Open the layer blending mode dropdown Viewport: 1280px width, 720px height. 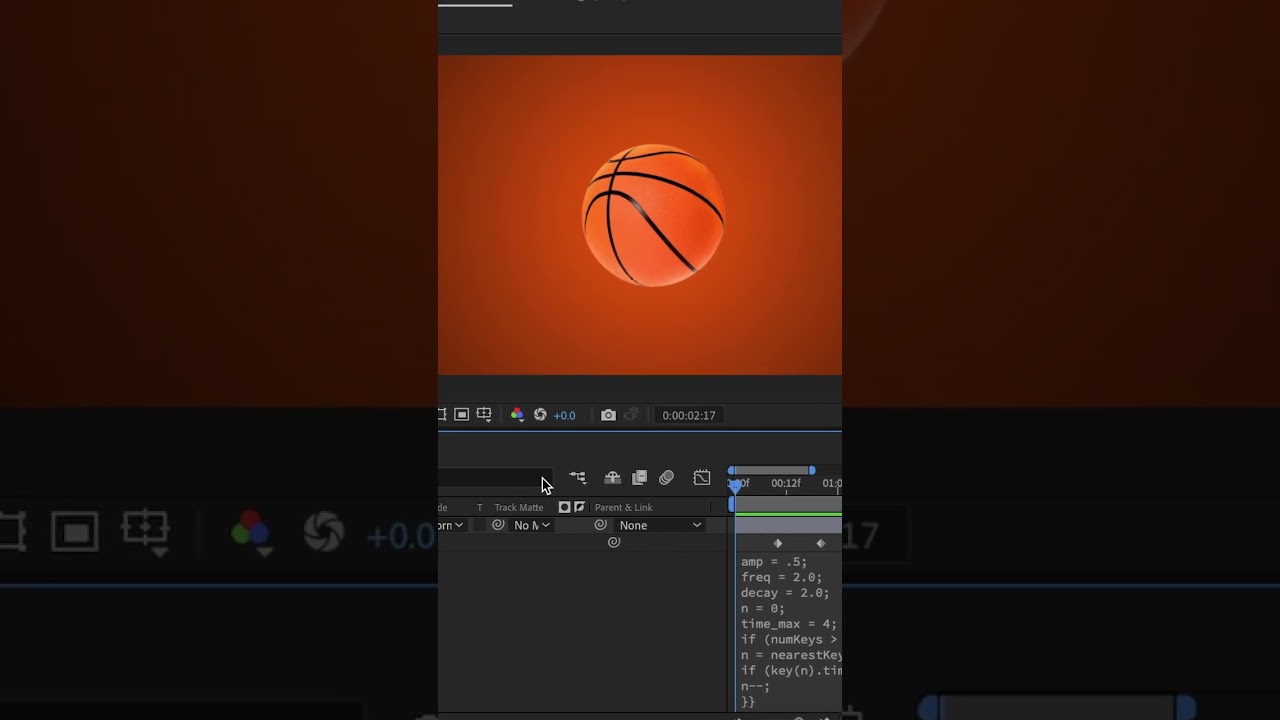coord(451,525)
